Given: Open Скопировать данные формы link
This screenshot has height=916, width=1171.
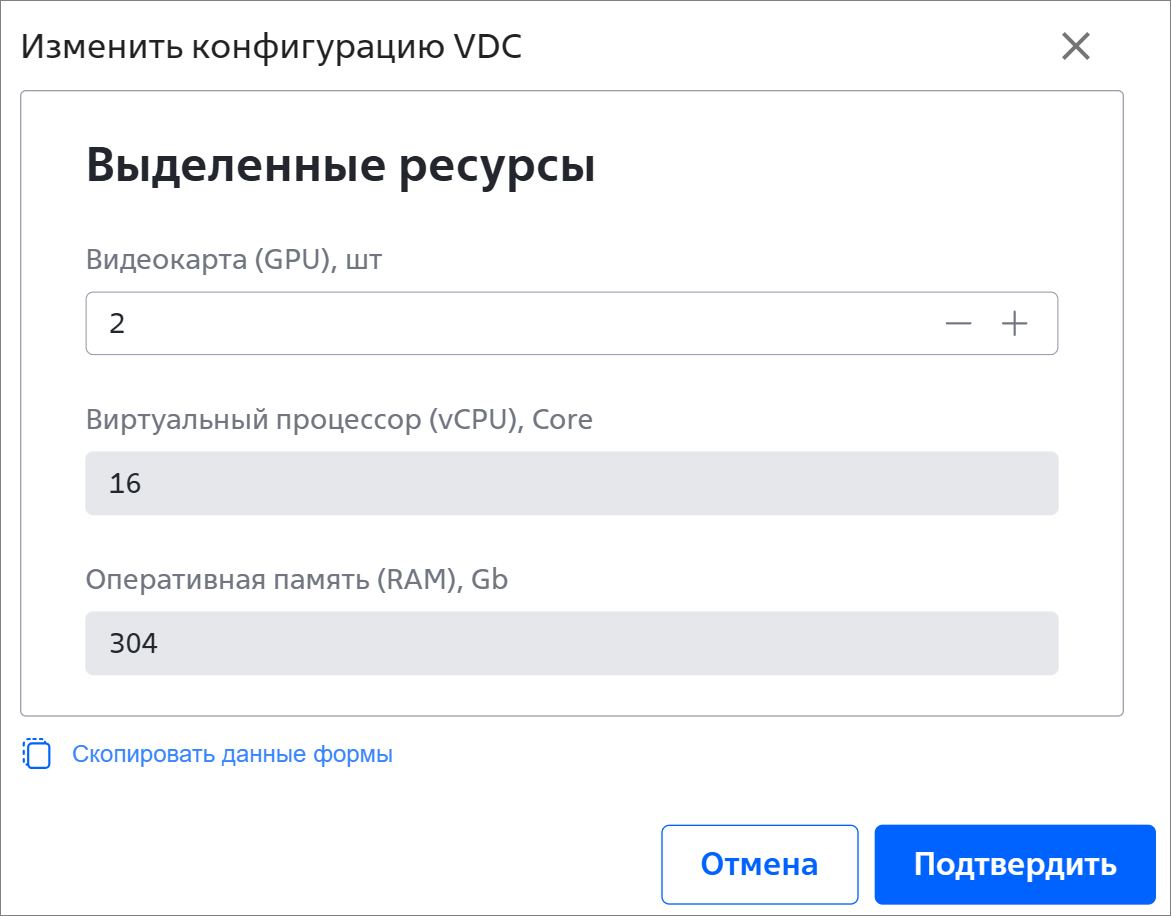Looking at the screenshot, I should [x=232, y=754].
